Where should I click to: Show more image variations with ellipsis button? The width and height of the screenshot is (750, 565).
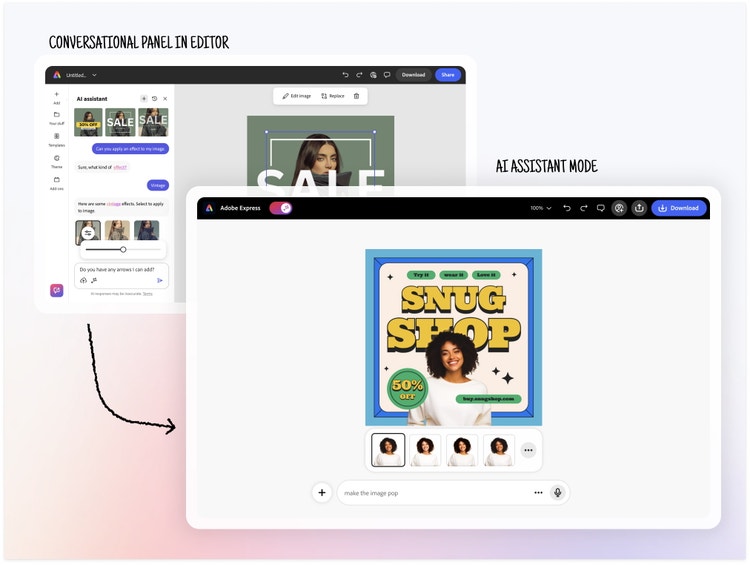click(x=528, y=450)
